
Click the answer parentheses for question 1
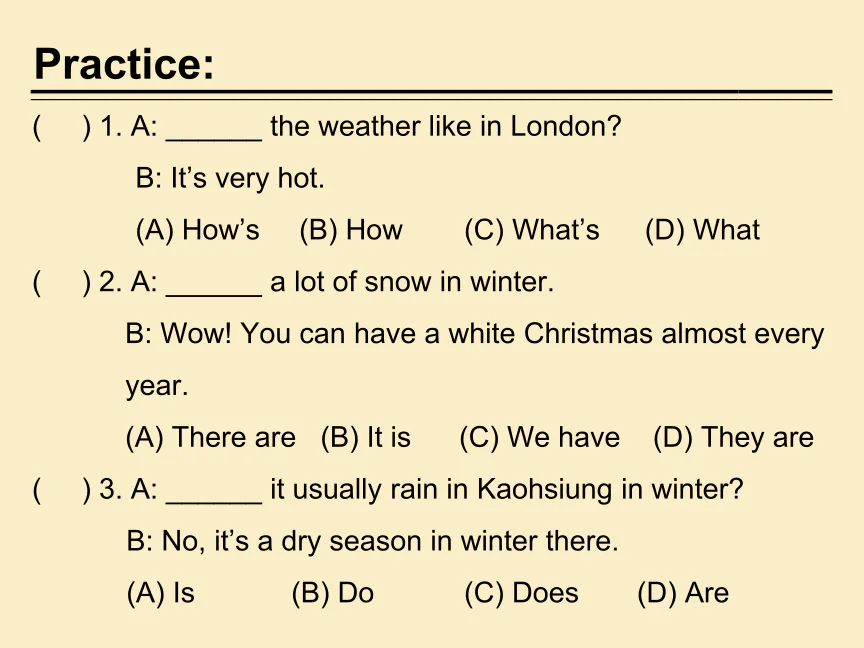(x=62, y=127)
